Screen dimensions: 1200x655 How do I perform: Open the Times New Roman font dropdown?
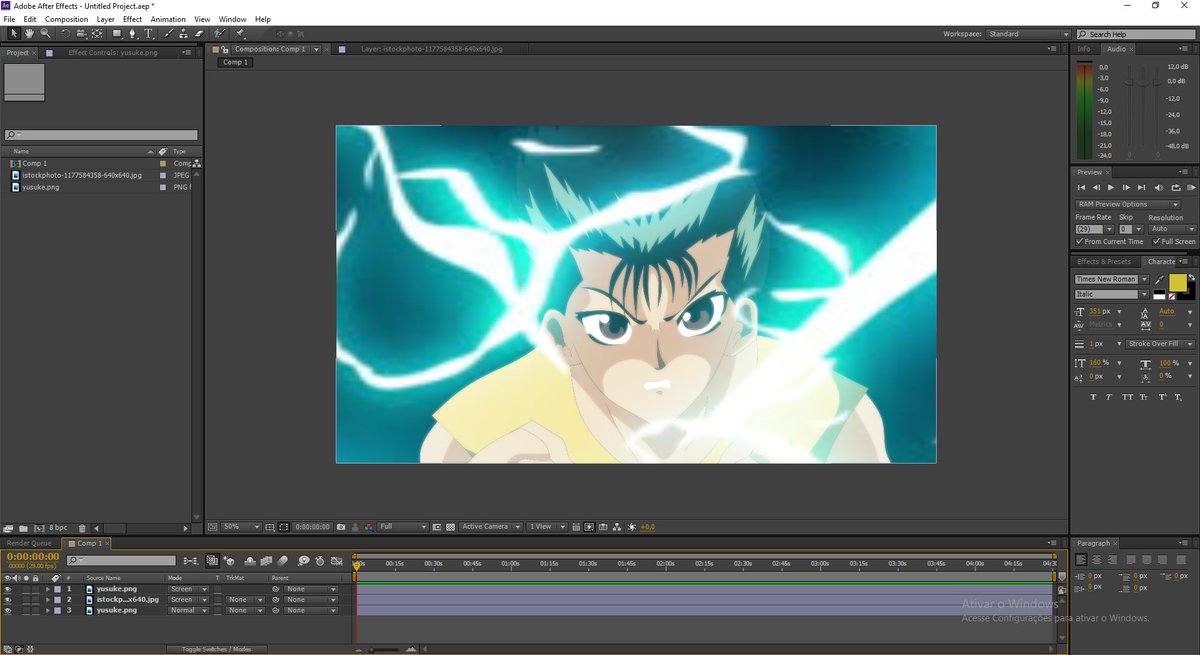pyautogui.click(x=1111, y=279)
